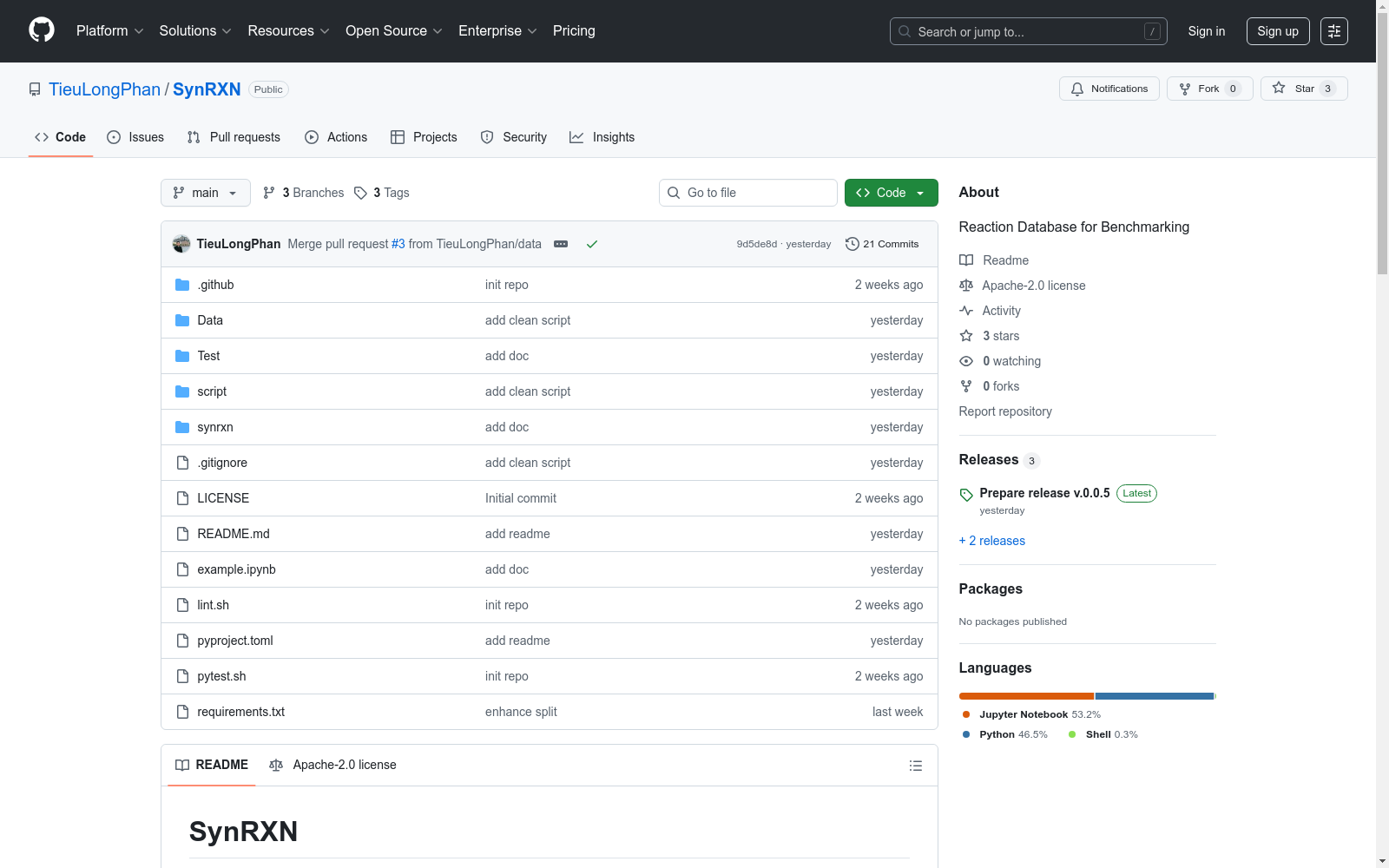Click the .gitignore file icon
The height and width of the screenshot is (868, 1389).
coord(182,463)
